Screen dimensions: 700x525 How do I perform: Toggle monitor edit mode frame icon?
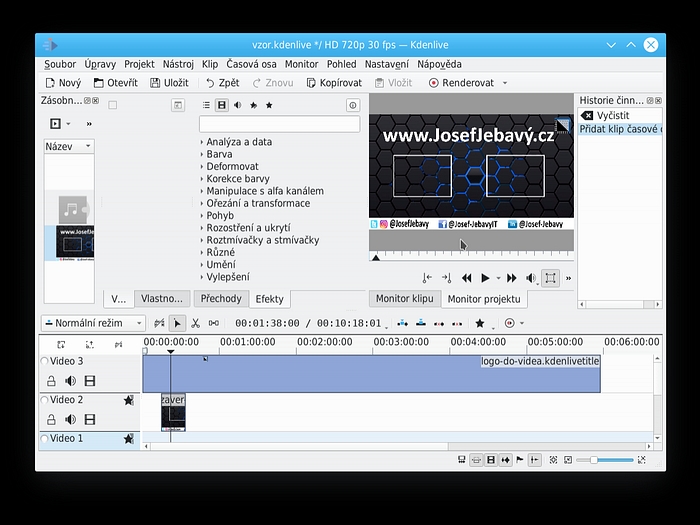[551, 278]
